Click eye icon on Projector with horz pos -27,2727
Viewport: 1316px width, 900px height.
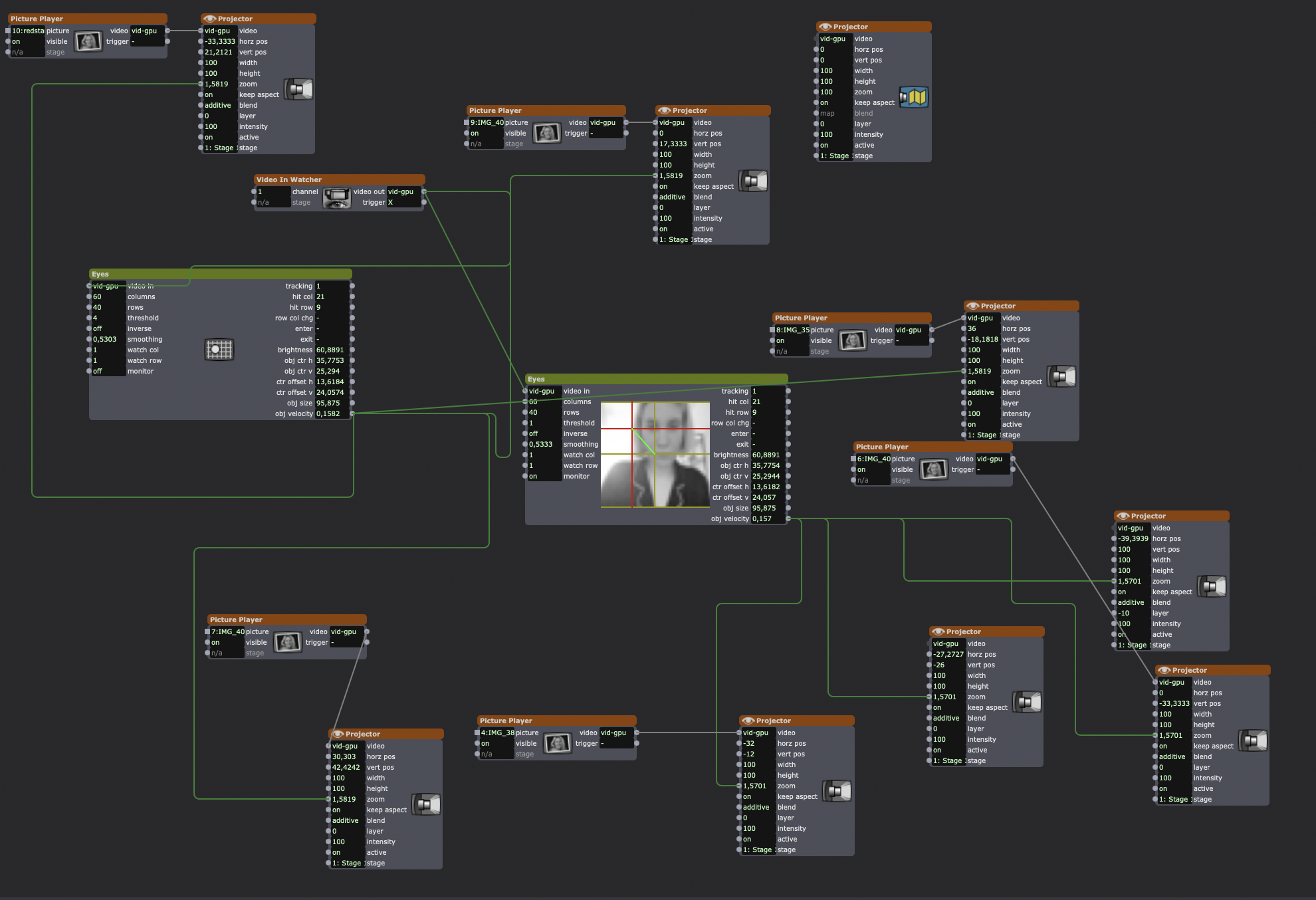click(938, 631)
